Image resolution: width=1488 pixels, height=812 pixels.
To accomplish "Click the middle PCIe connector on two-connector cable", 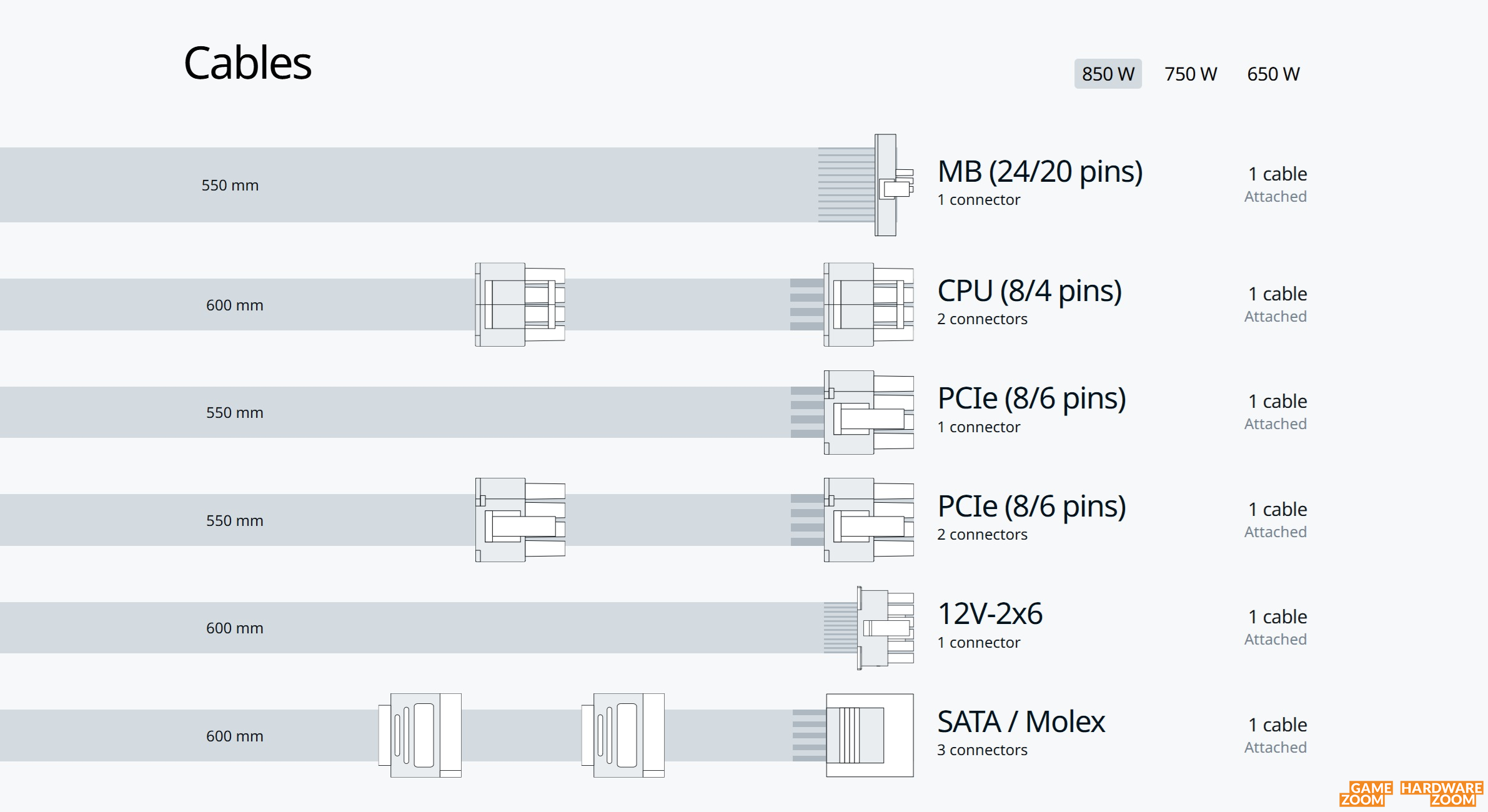I will (520, 520).
